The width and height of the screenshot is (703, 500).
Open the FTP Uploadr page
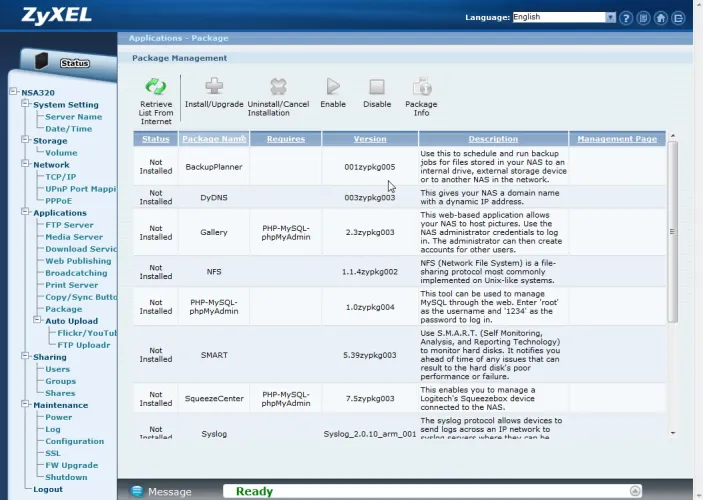point(84,345)
